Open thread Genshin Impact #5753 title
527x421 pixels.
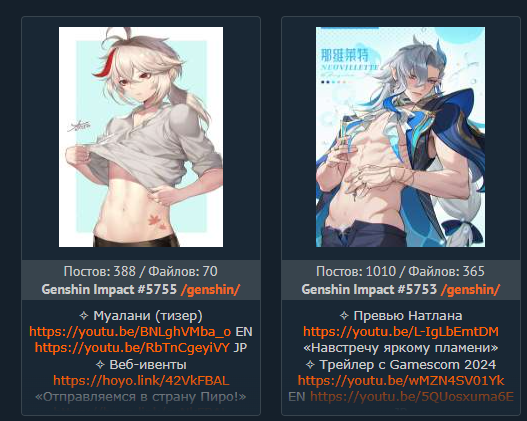pos(369,289)
